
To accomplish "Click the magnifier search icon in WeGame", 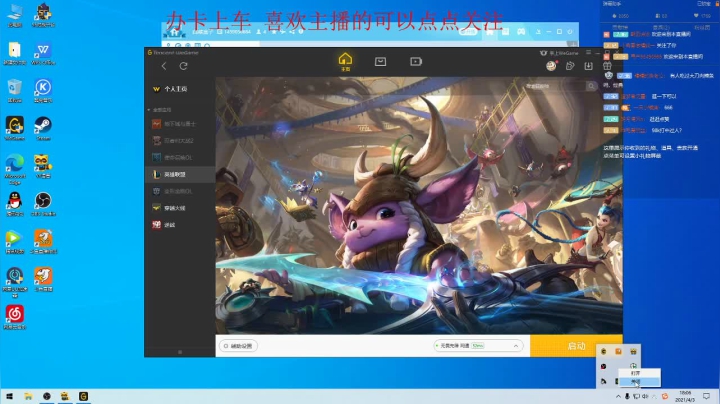I will click(x=591, y=86).
